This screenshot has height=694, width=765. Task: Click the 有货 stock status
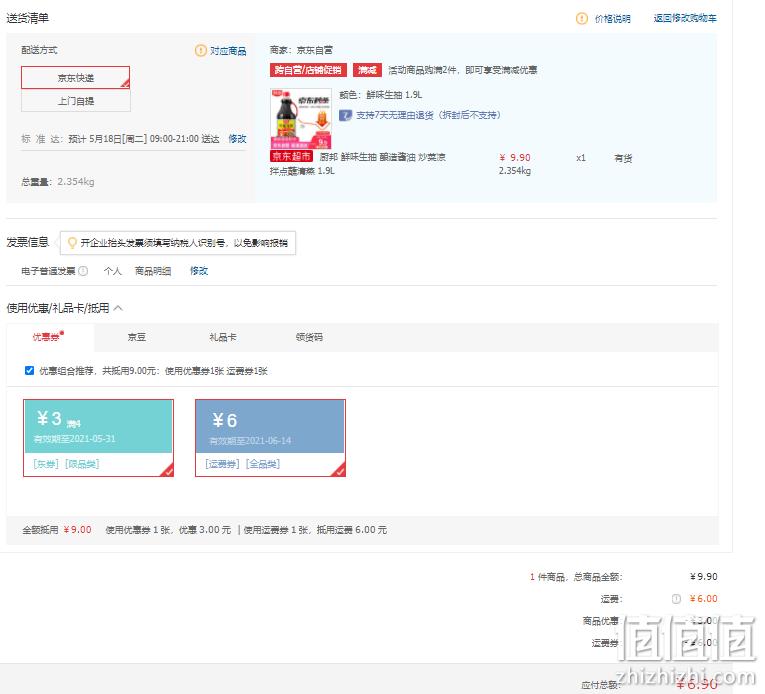623,158
